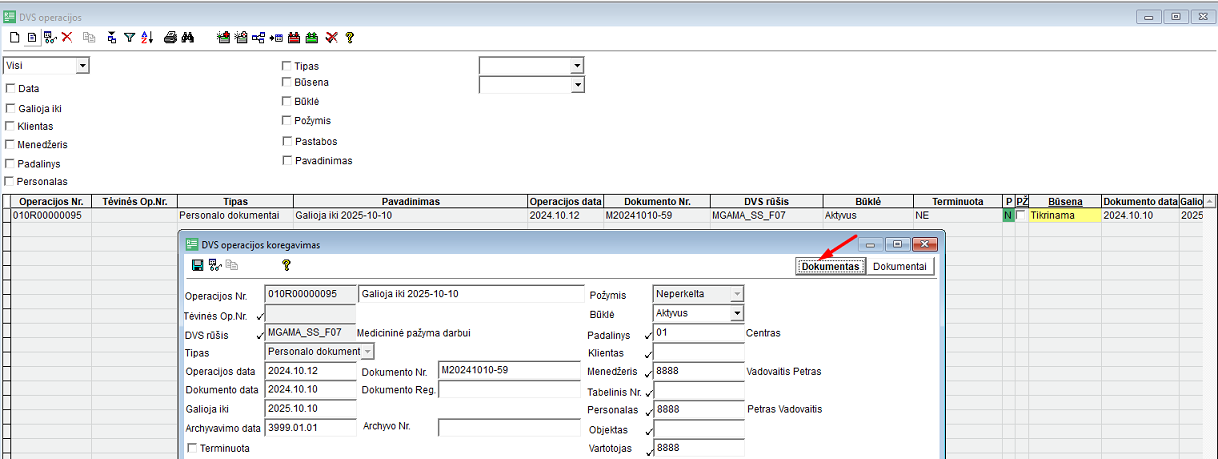
Task: Click the A-Z sort icon
Action: coord(147,37)
